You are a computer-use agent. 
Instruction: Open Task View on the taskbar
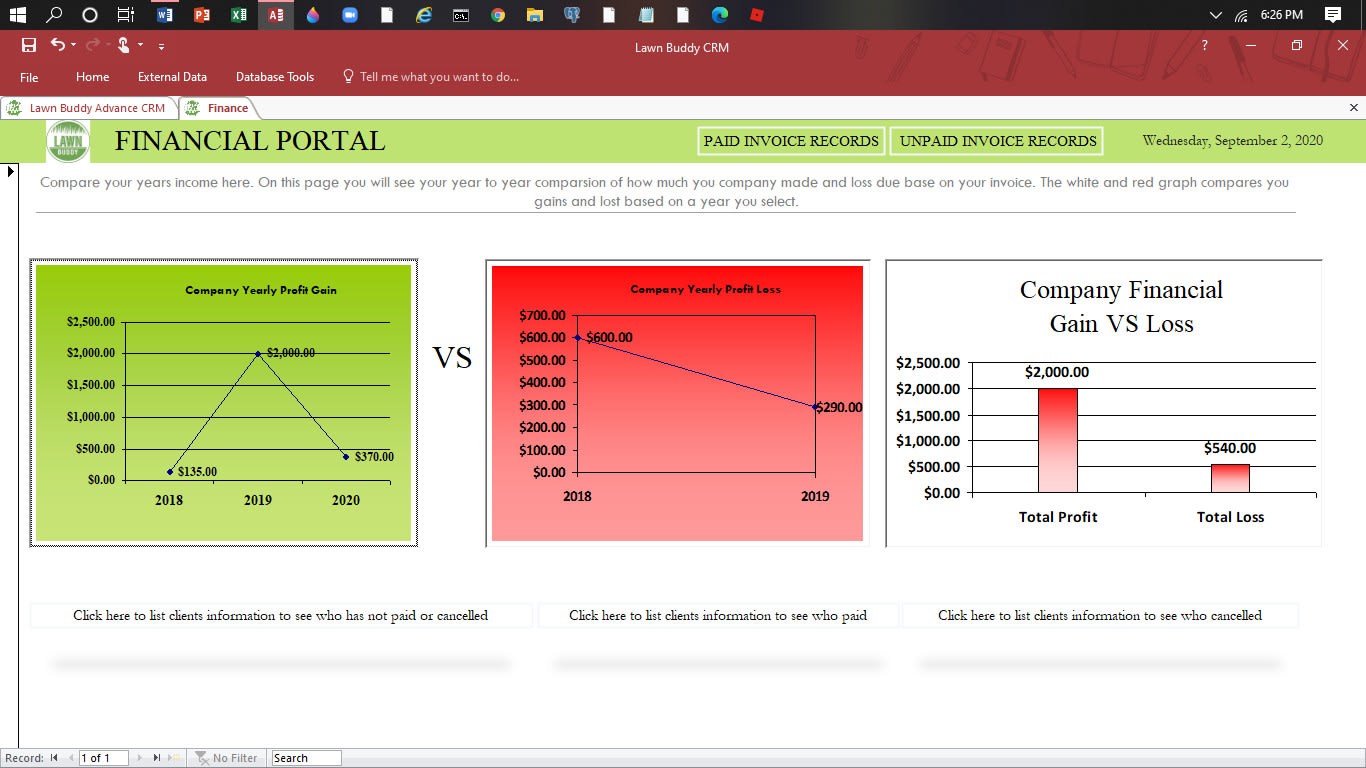[x=126, y=15]
